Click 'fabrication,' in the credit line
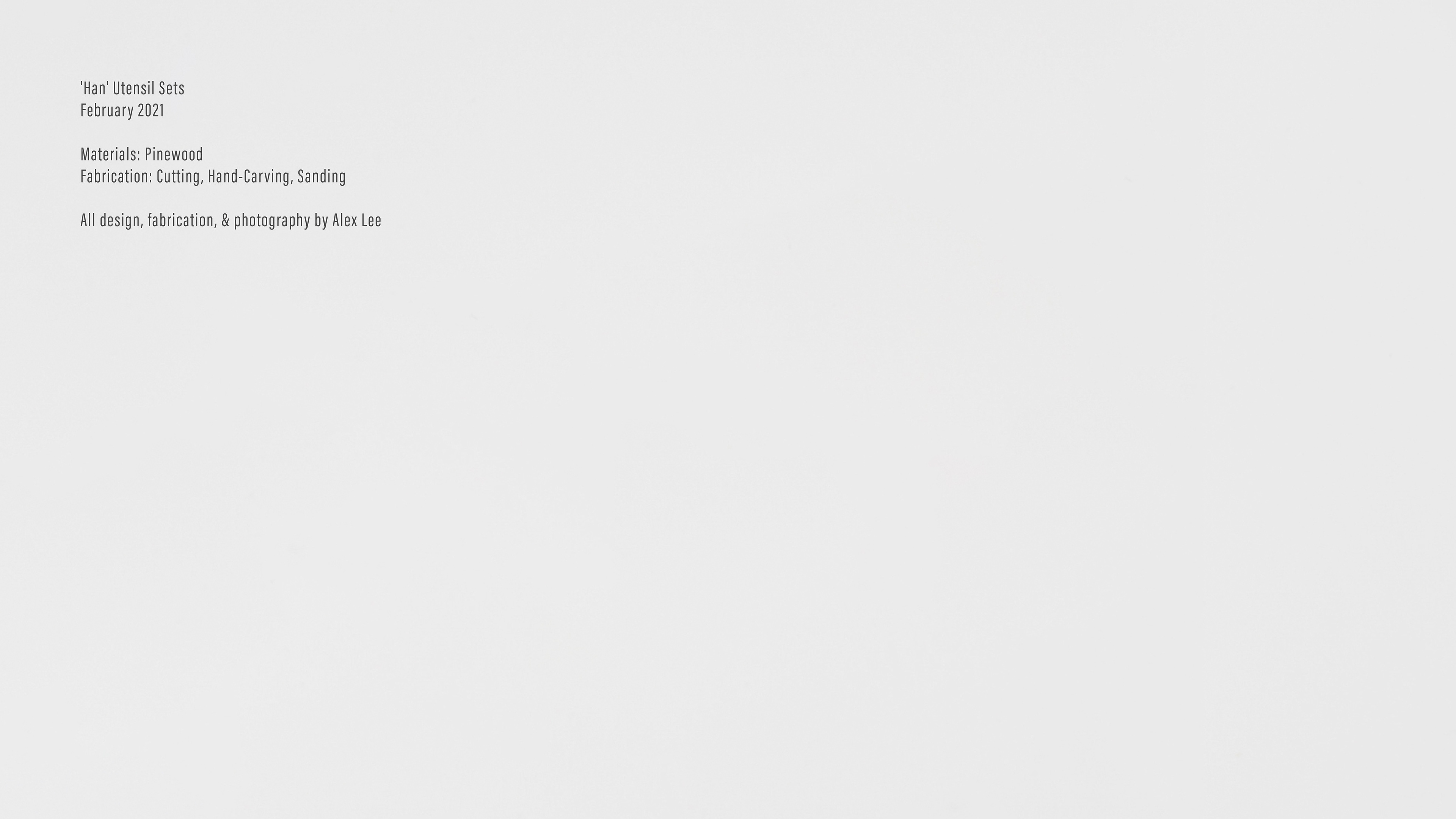 pyautogui.click(x=182, y=221)
